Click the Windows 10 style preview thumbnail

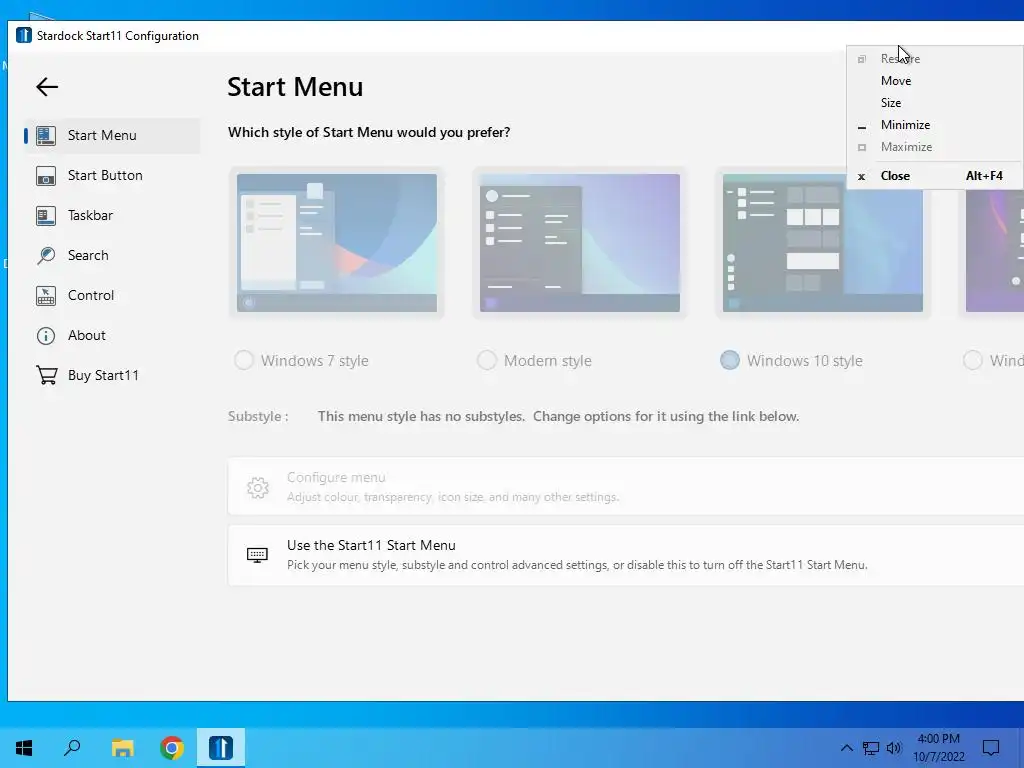click(823, 243)
